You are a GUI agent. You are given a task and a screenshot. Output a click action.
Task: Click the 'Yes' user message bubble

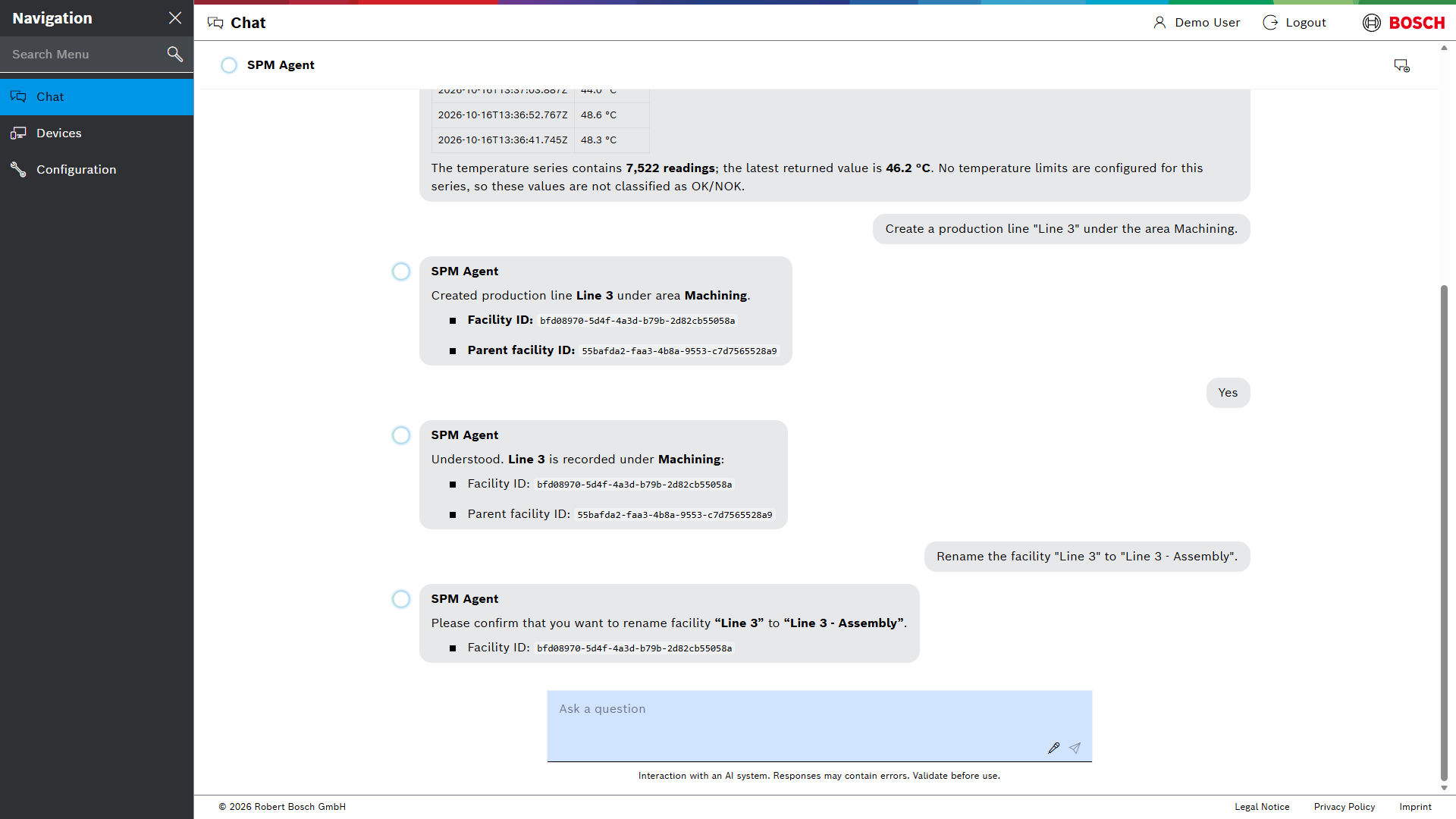coord(1228,393)
